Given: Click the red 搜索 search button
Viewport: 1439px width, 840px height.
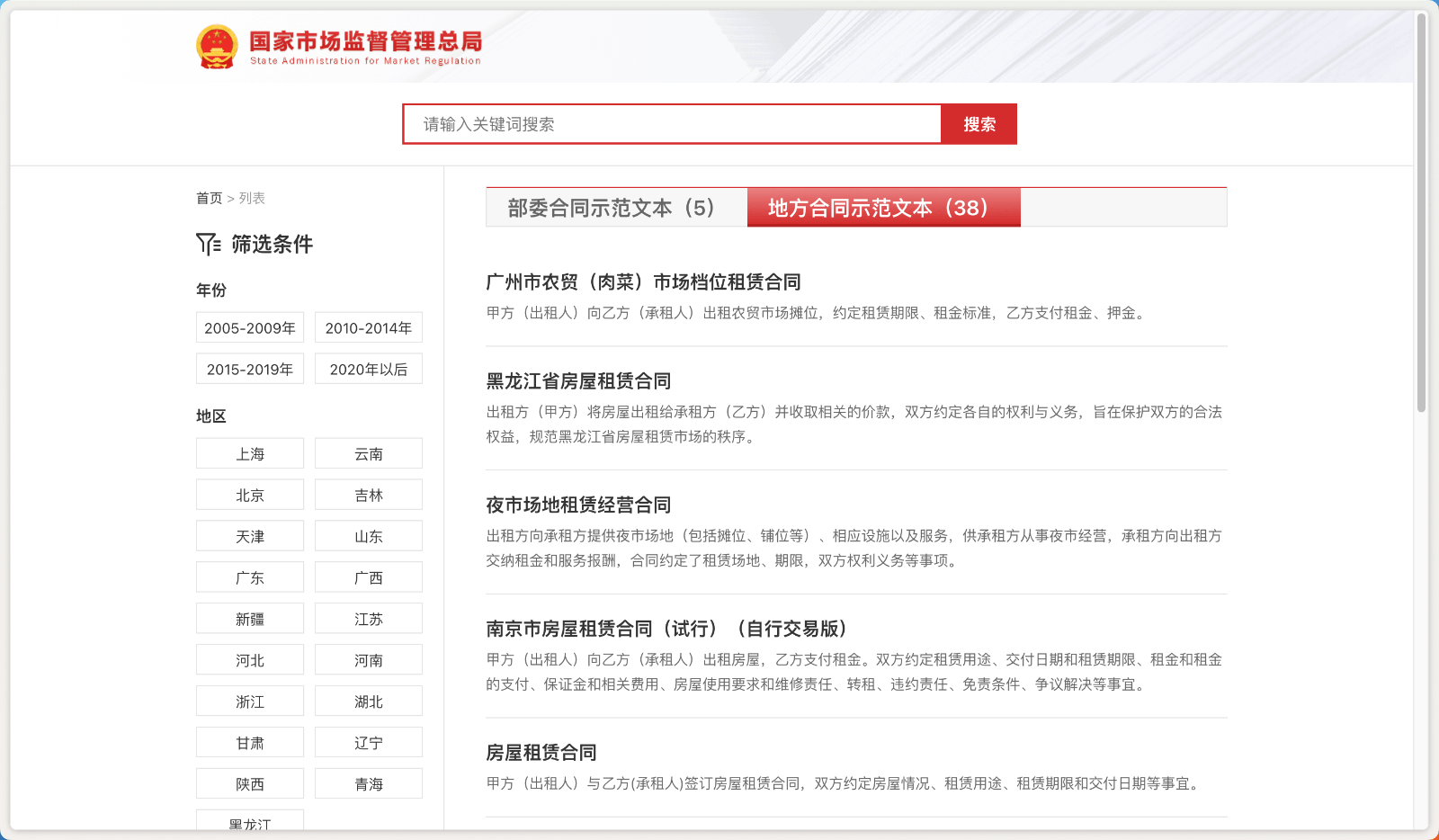Looking at the screenshot, I should (x=979, y=123).
